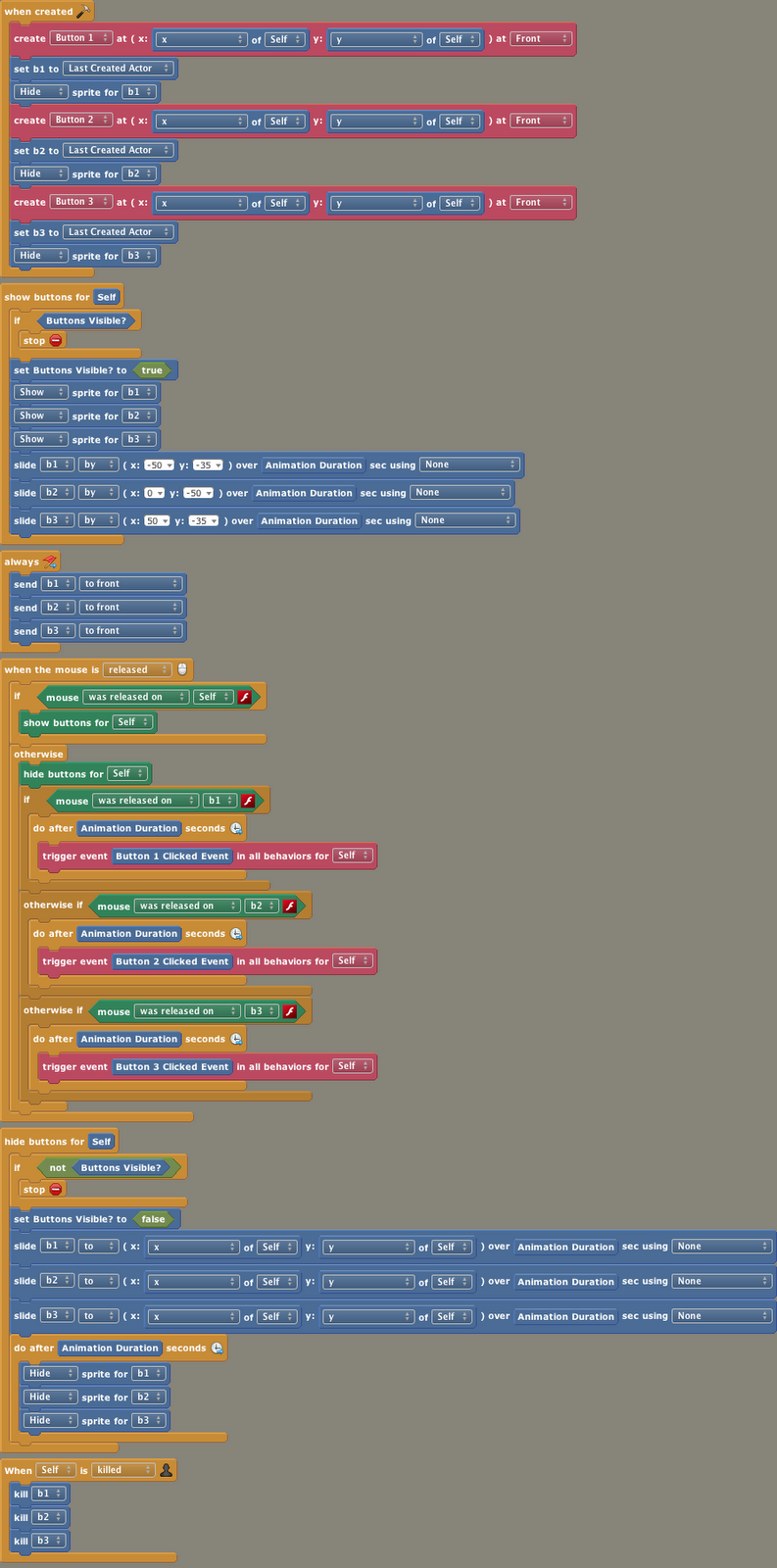
Task: Click the mouse icon beside the released dropdown
Action: point(182,669)
